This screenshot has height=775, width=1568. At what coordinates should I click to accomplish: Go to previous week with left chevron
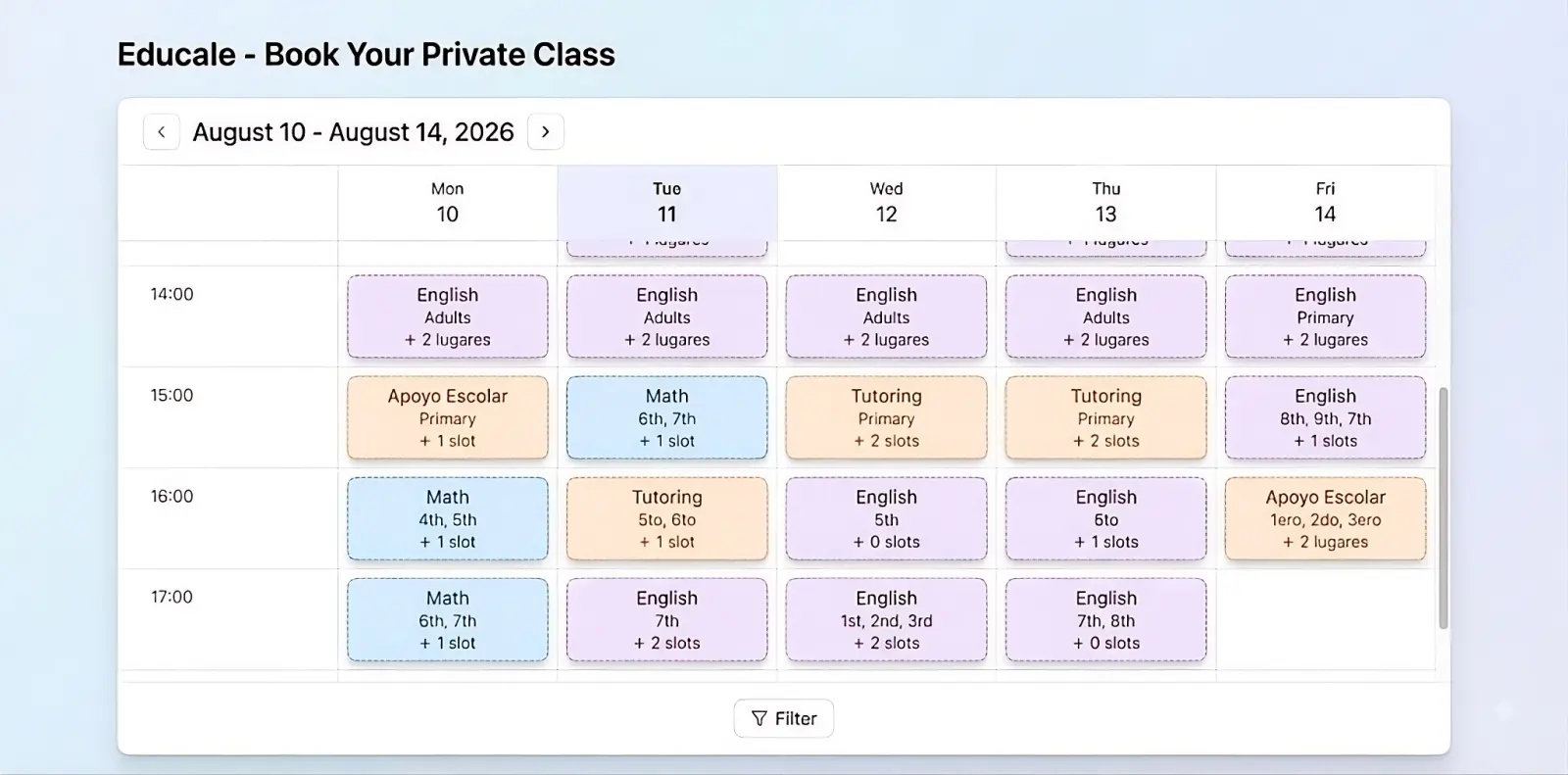(x=162, y=131)
